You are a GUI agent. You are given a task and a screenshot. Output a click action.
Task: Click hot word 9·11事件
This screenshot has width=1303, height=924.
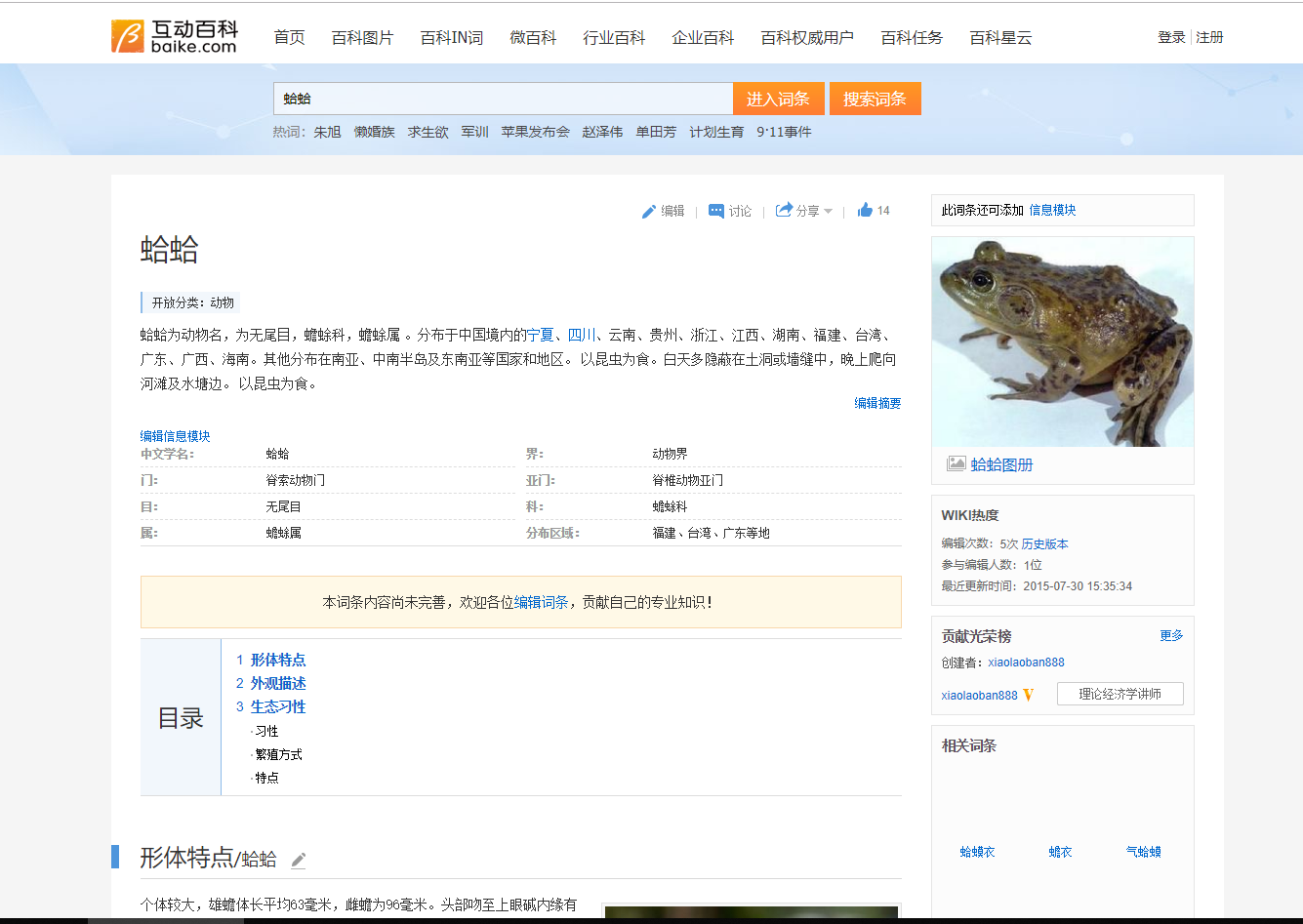pos(784,132)
